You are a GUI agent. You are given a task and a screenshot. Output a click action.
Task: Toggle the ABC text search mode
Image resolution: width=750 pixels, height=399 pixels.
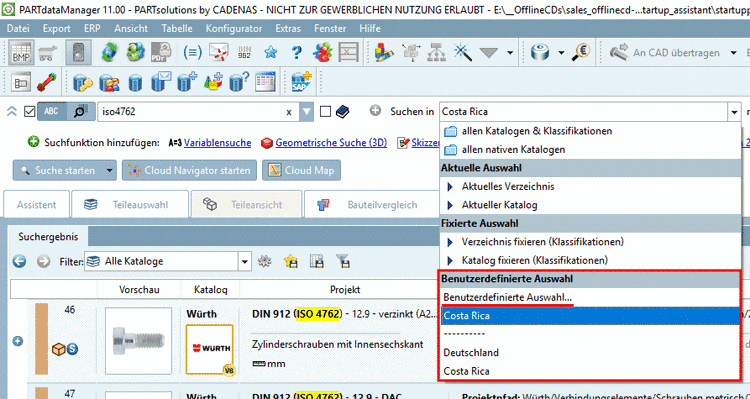pyautogui.click(x=52, y=111)
